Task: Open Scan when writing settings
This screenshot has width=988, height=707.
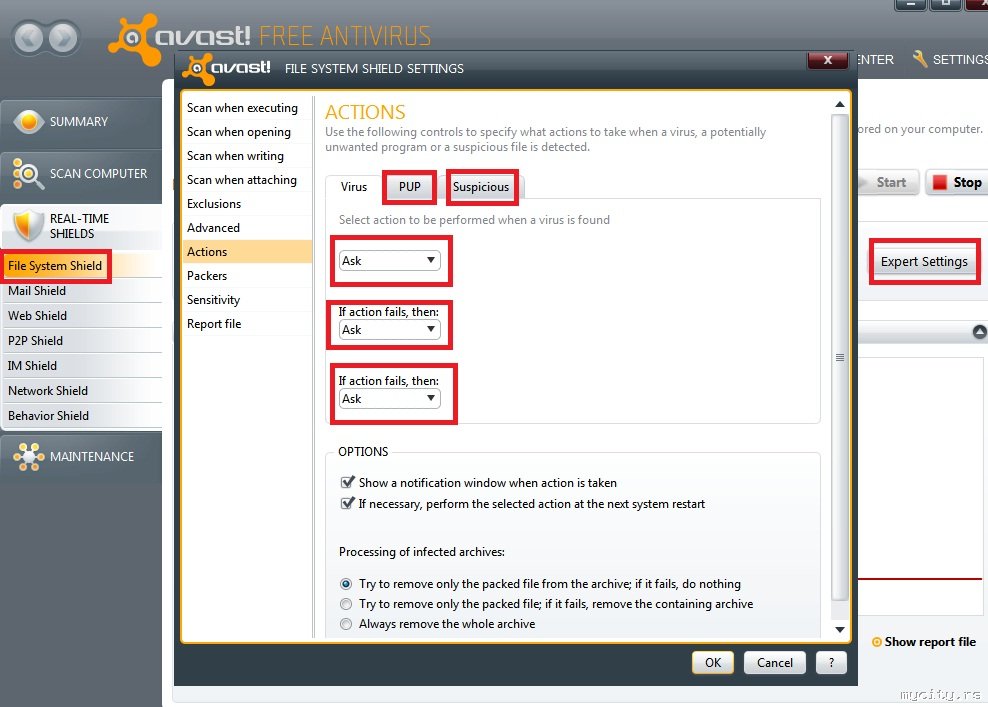Action: (x=246, y=156)
